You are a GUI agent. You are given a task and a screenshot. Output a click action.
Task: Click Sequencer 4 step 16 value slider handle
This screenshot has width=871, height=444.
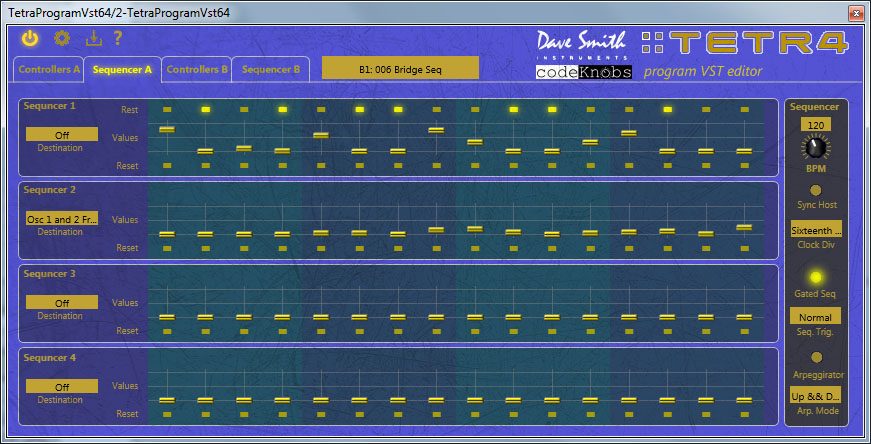pos(744,400)
